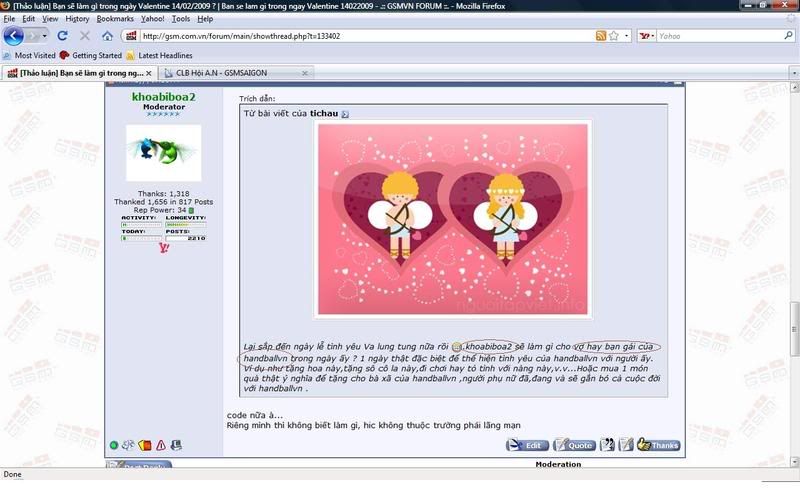Click the search magnifier icon

pyautogui.click(x=788, y=36)
